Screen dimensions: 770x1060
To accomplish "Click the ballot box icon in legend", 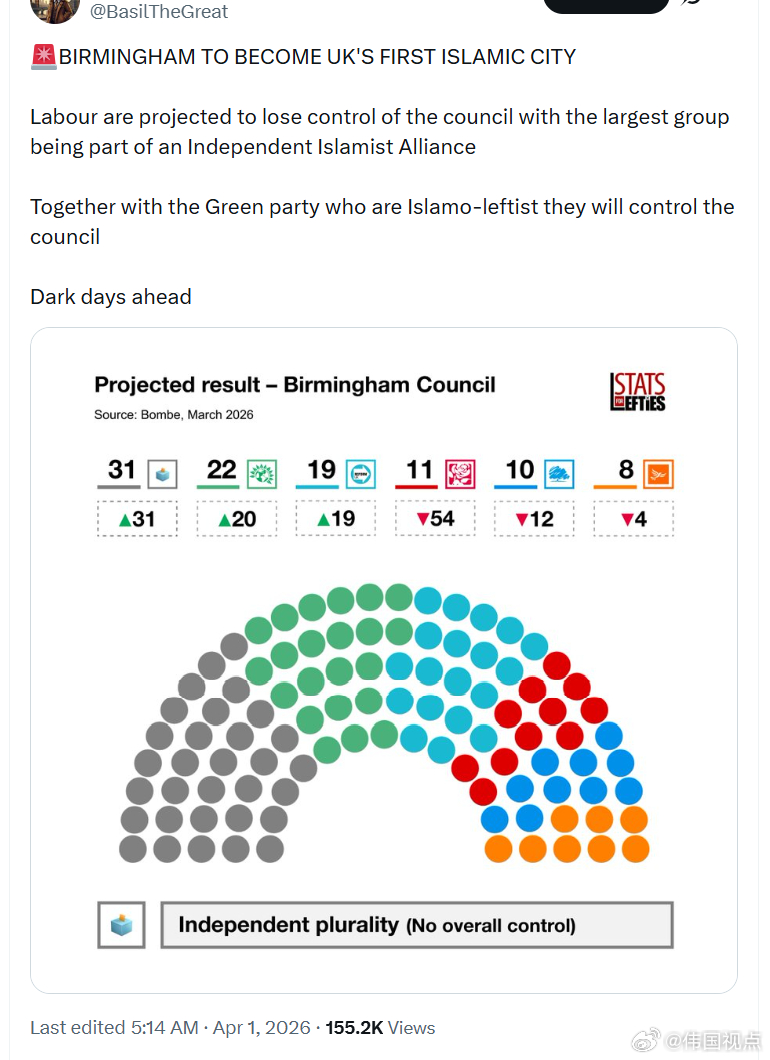I will click(x=122, y=925).
